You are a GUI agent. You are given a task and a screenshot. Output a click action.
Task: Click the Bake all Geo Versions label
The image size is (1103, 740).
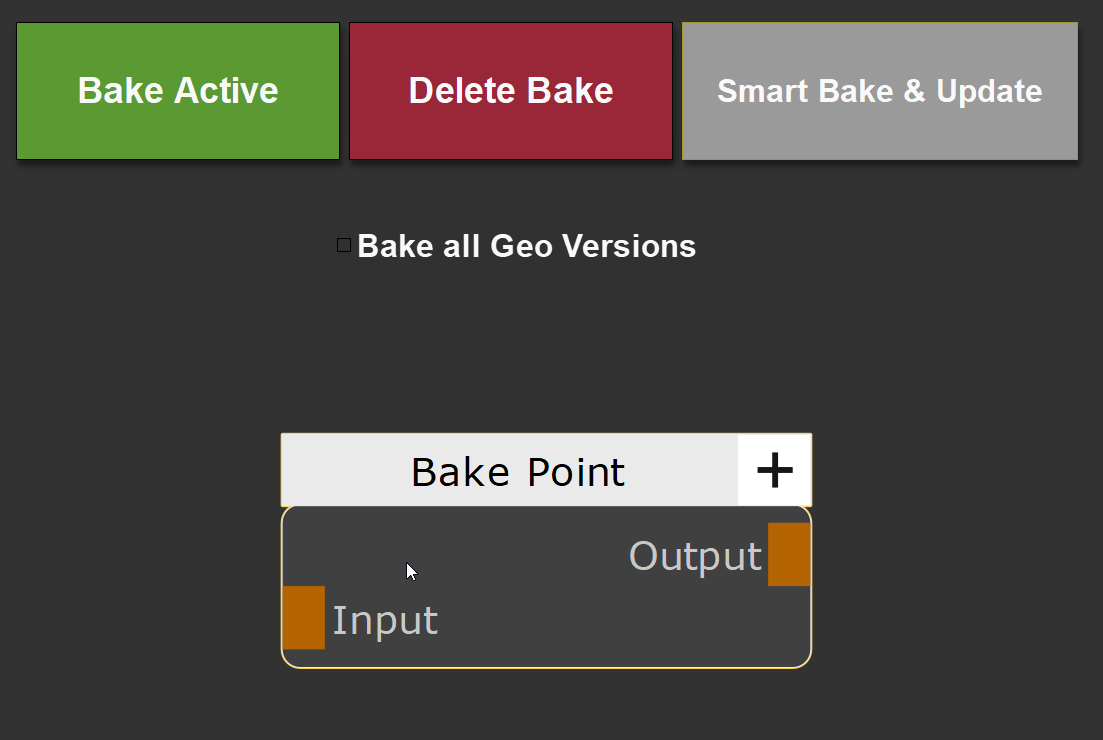(526, 246)
